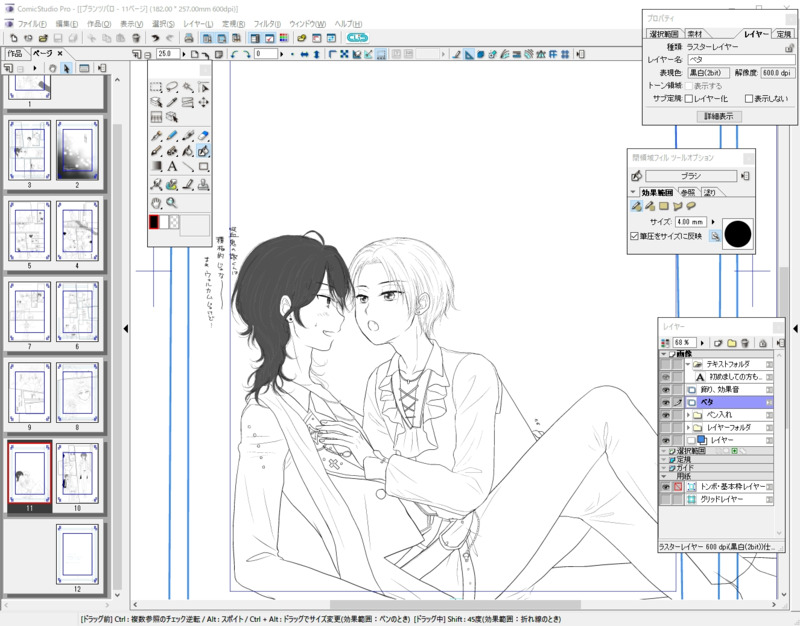
Task: Open zoom value arrow next to 25.0
Action: coord(184,54)
